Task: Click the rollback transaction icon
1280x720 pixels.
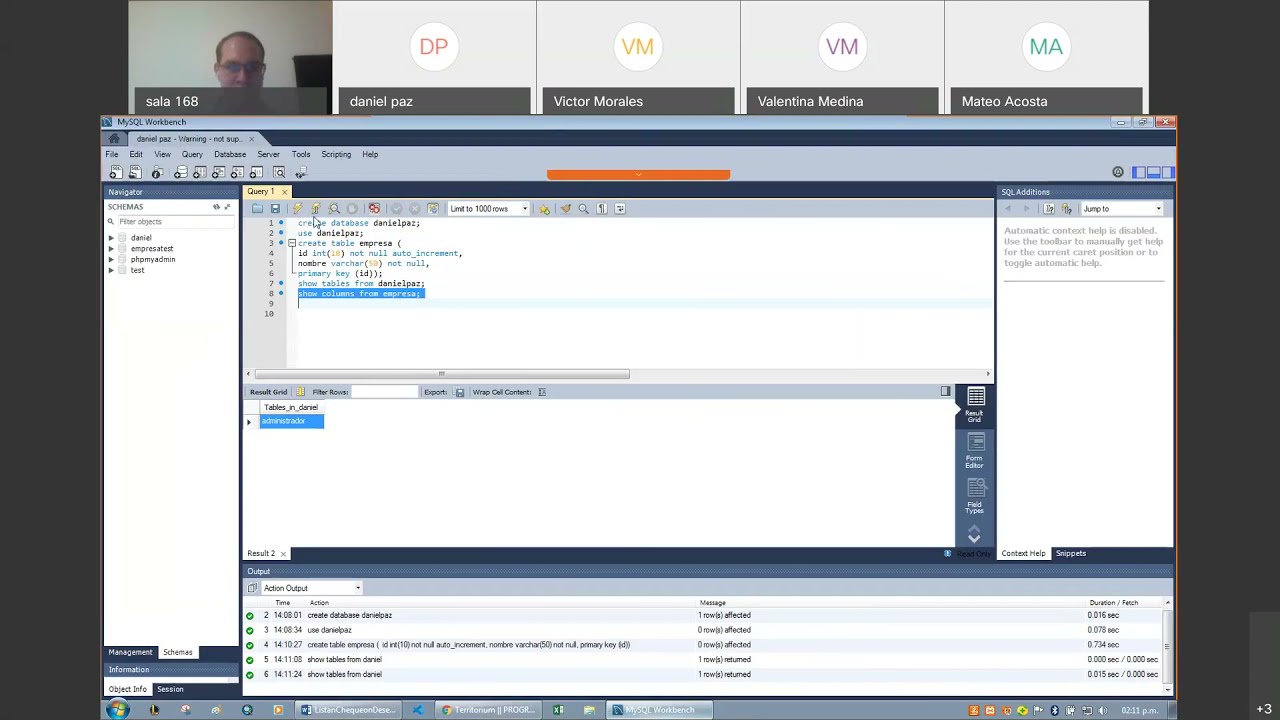Action: coord(415,209)
